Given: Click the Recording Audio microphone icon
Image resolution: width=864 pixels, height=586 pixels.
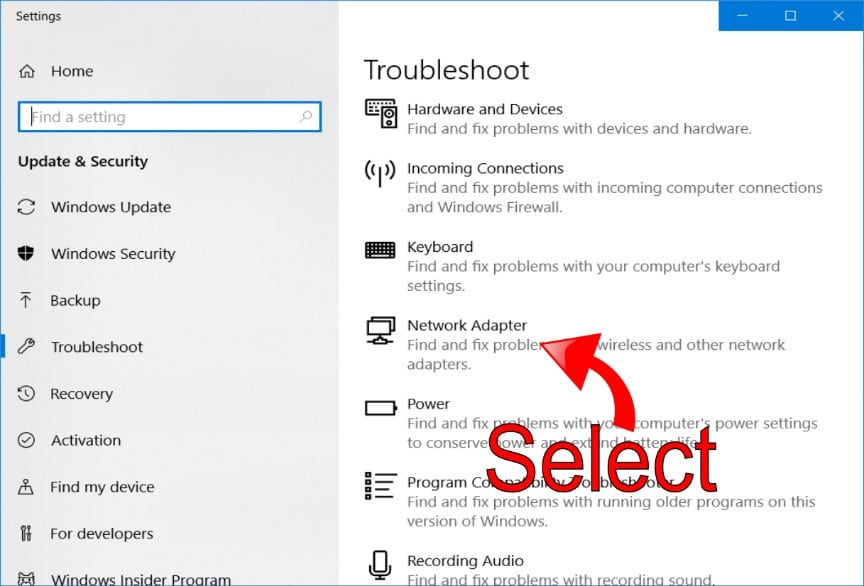Looking at the screenshot, I should pyautogui.click(x=380, y=565).
